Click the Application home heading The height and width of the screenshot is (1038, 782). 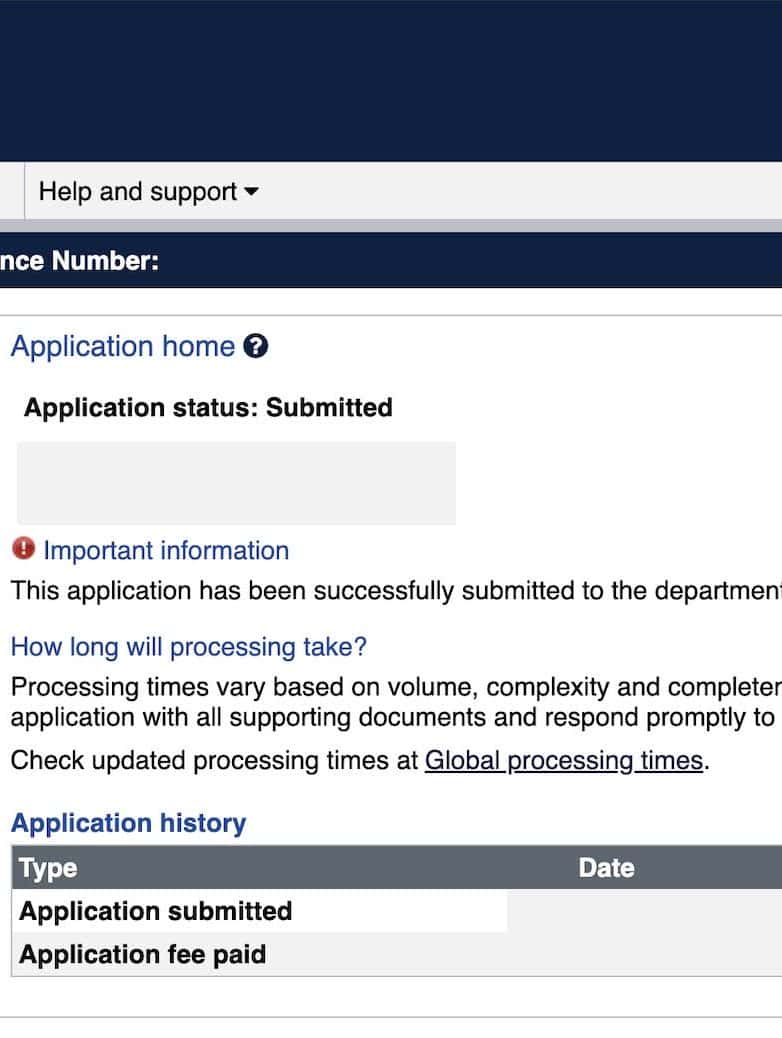pos(122,347)
